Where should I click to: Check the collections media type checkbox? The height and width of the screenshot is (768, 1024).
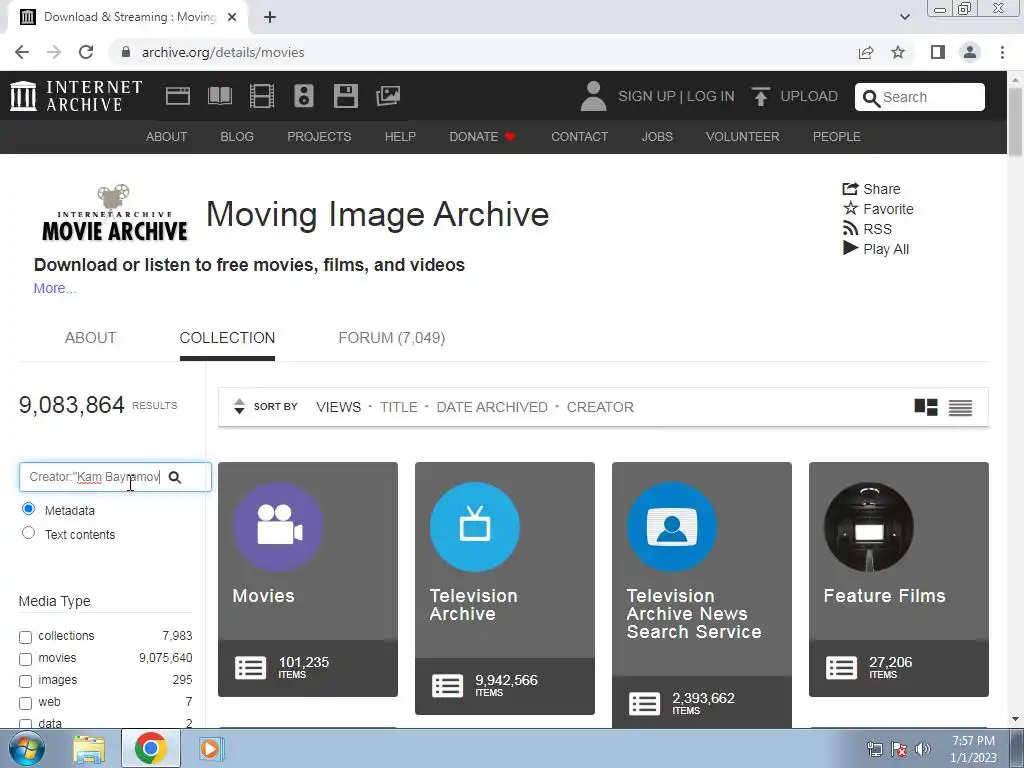[25, 637]
